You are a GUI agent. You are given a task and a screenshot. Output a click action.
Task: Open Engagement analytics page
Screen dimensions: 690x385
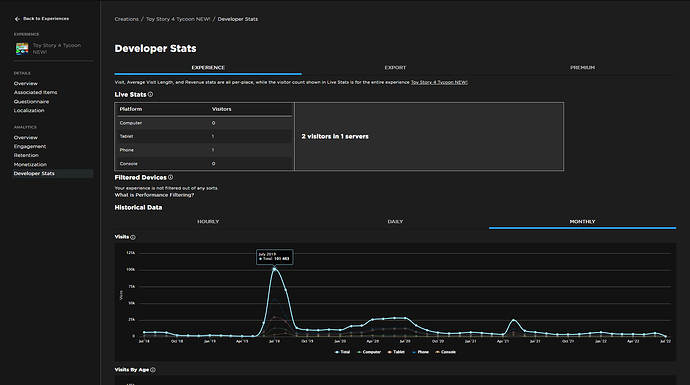(x=29, y=147)
